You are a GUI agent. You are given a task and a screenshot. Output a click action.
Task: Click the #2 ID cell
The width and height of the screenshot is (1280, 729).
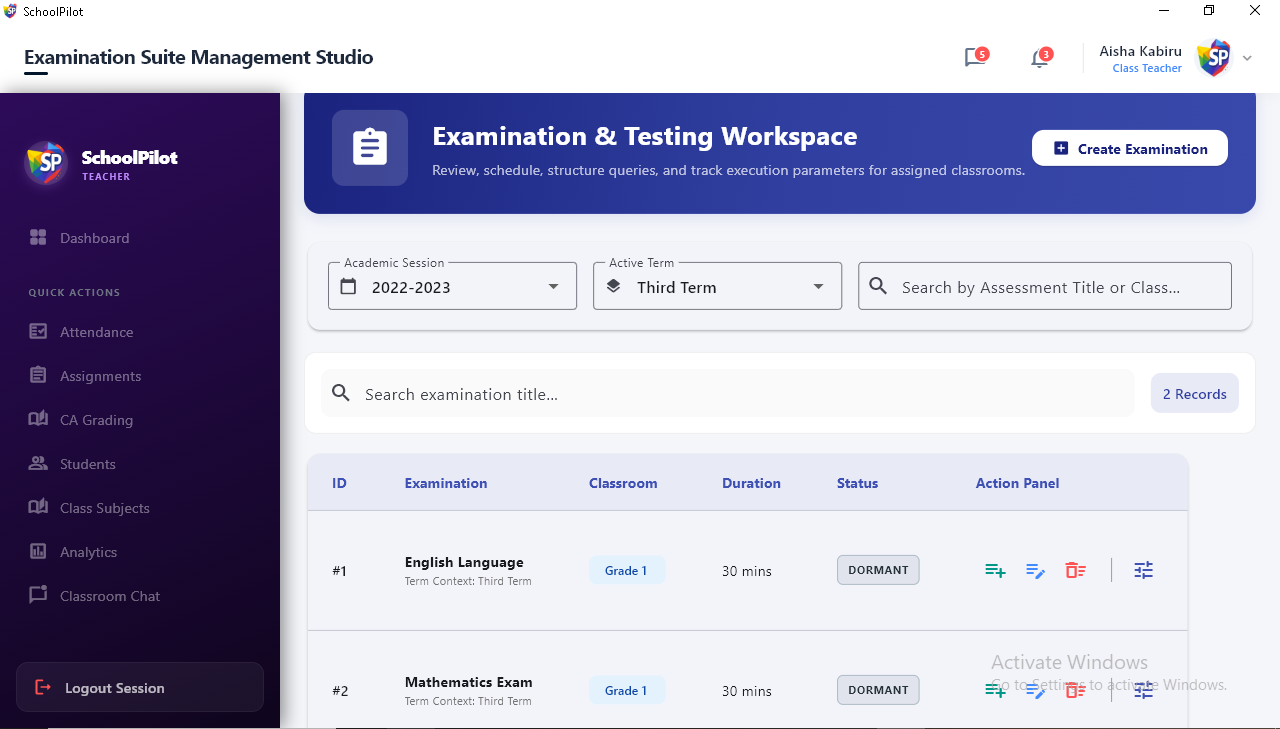click(340, 691)
